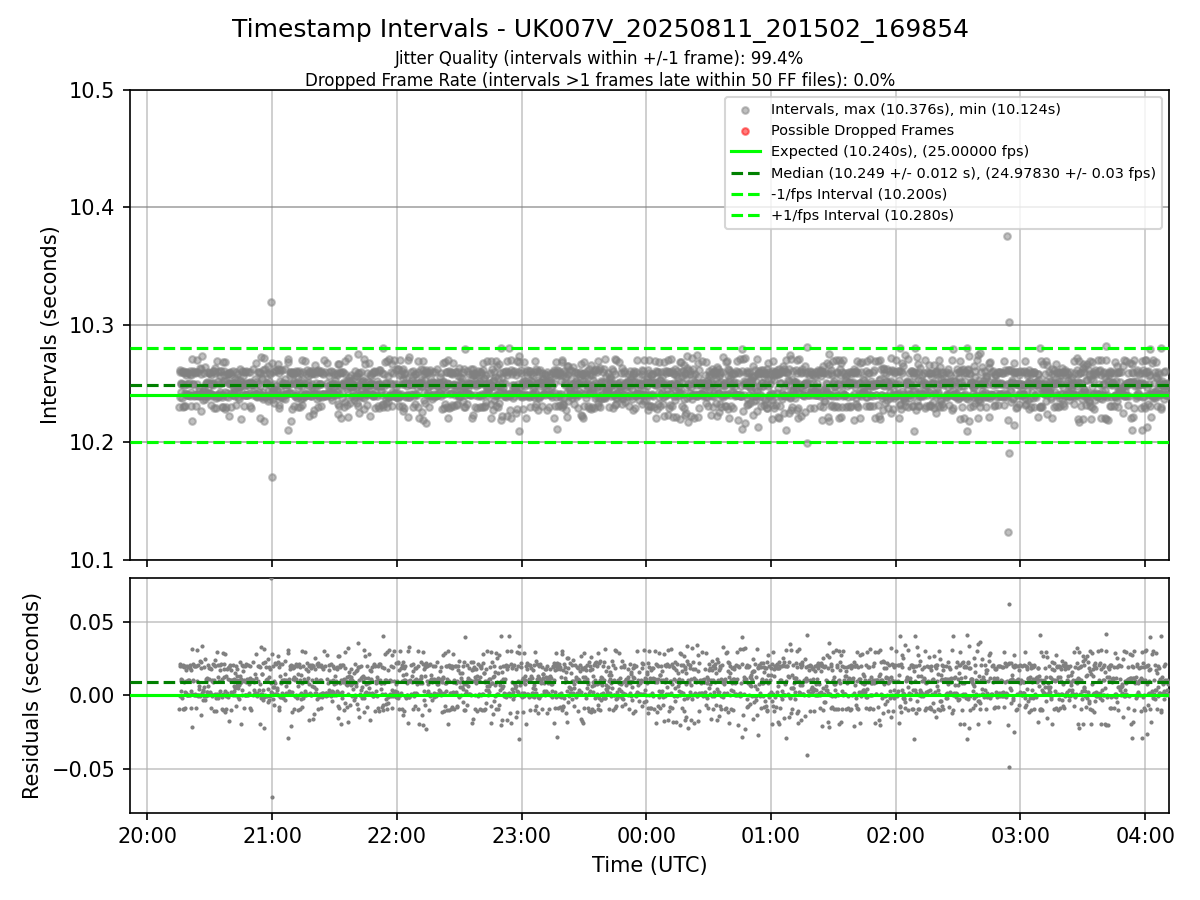Viewport: 1200px width, 900px height.
Task: Click legend entry Median (10.249 +/- 0.012 s)
Action: point(963,172)
